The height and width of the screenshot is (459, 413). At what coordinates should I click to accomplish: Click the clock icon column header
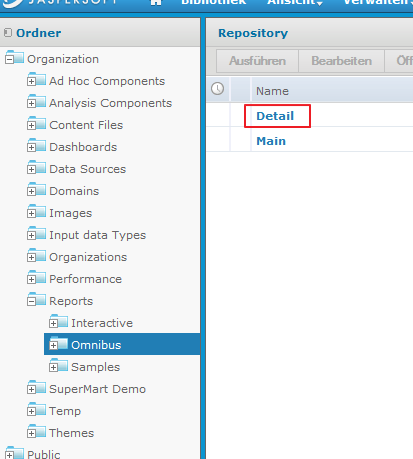tap(218, 89)
